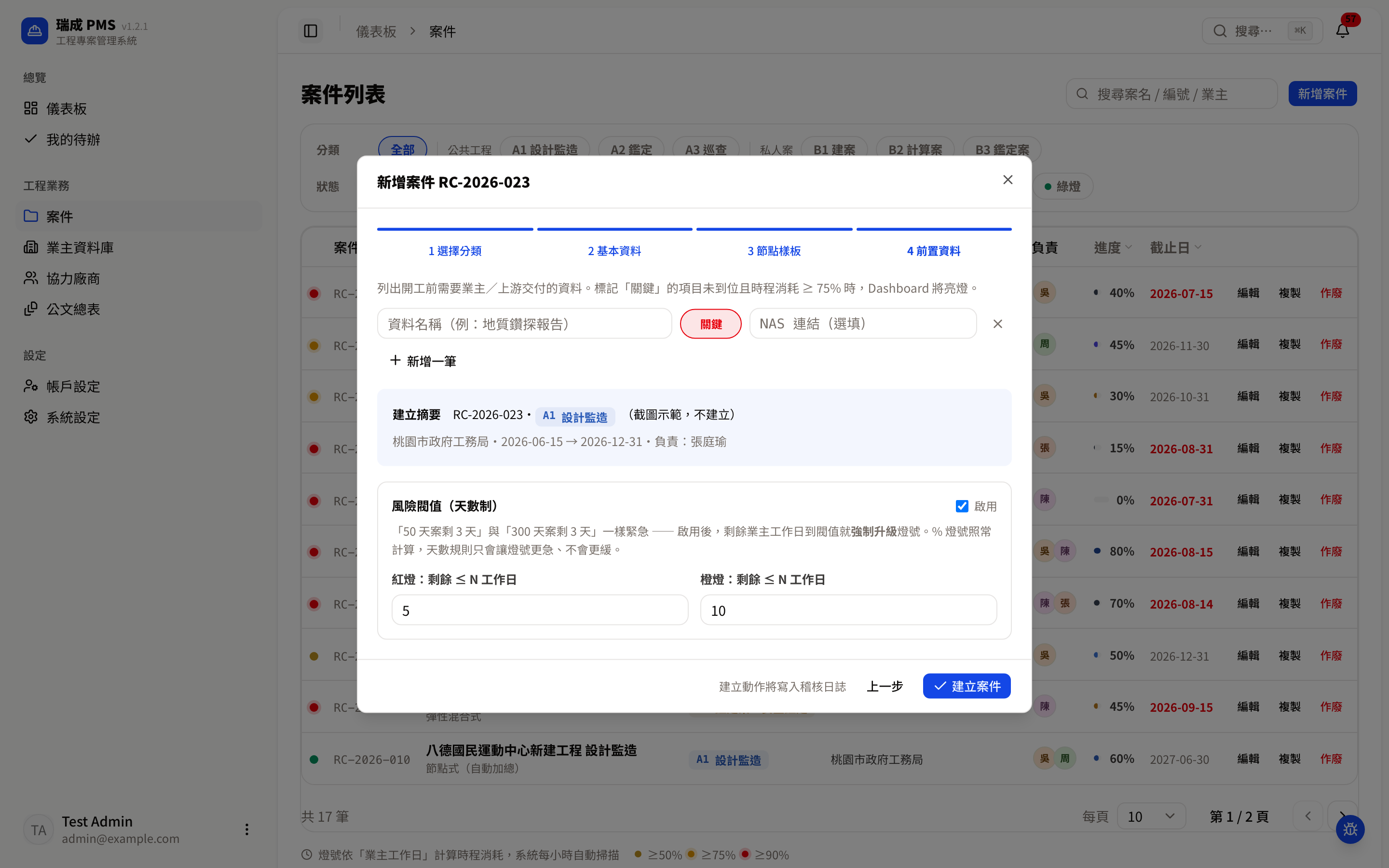
Task: Click the 搜尋案名 search field
Action: pyautogui.click(x=1171, y=94)
